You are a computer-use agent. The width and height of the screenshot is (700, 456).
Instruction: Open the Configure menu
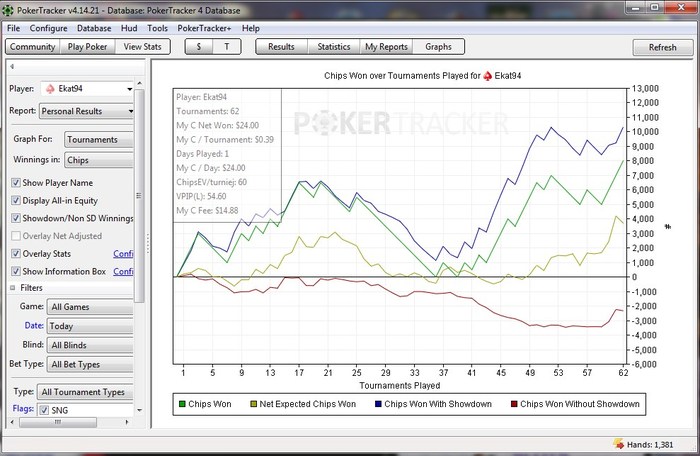(x=49, y=28)
